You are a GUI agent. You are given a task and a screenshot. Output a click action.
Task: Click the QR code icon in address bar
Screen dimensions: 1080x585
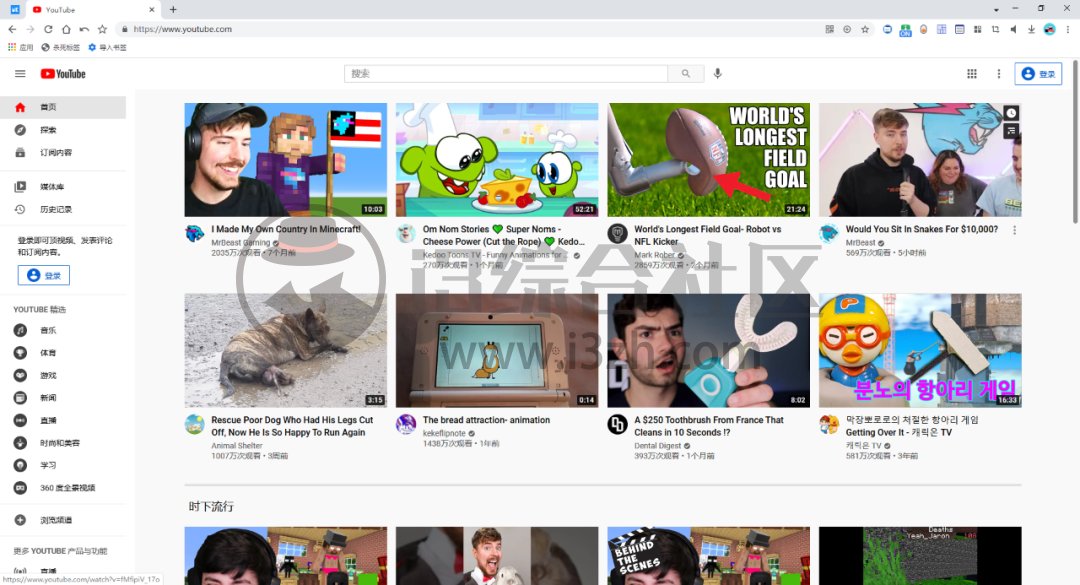829,29
